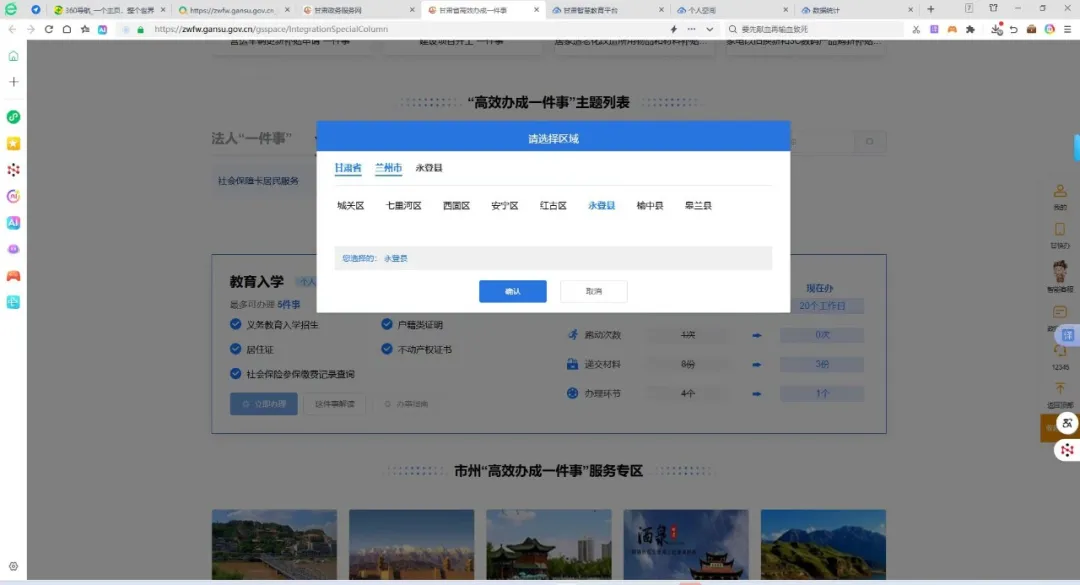This screenshot has height=585, width=1080.
Task: Open the accessibility icon at bottom right
Action: [x=1067, y=423]
